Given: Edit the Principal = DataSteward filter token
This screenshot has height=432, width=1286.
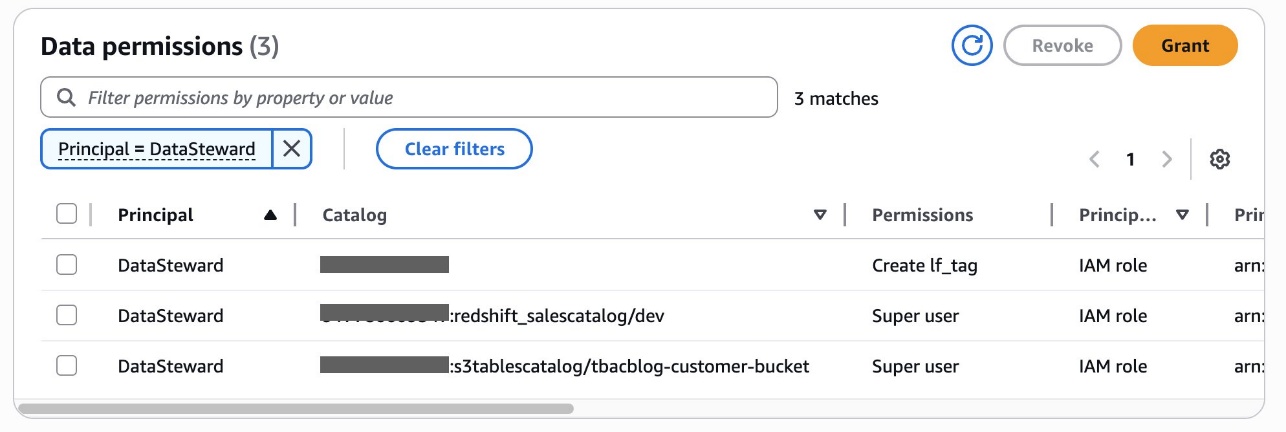Looking at the screenshot, I should click(157, 149).
